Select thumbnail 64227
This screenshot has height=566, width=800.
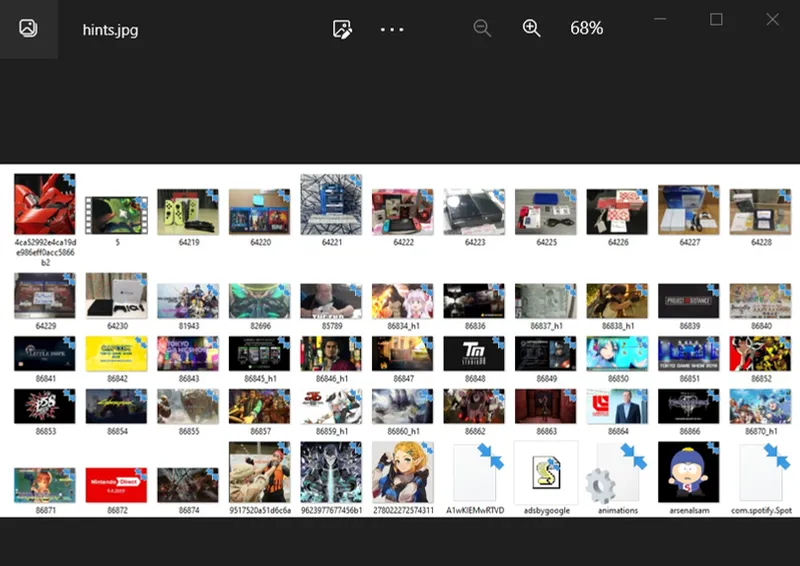pyautogui.click(x=689, y=210)
